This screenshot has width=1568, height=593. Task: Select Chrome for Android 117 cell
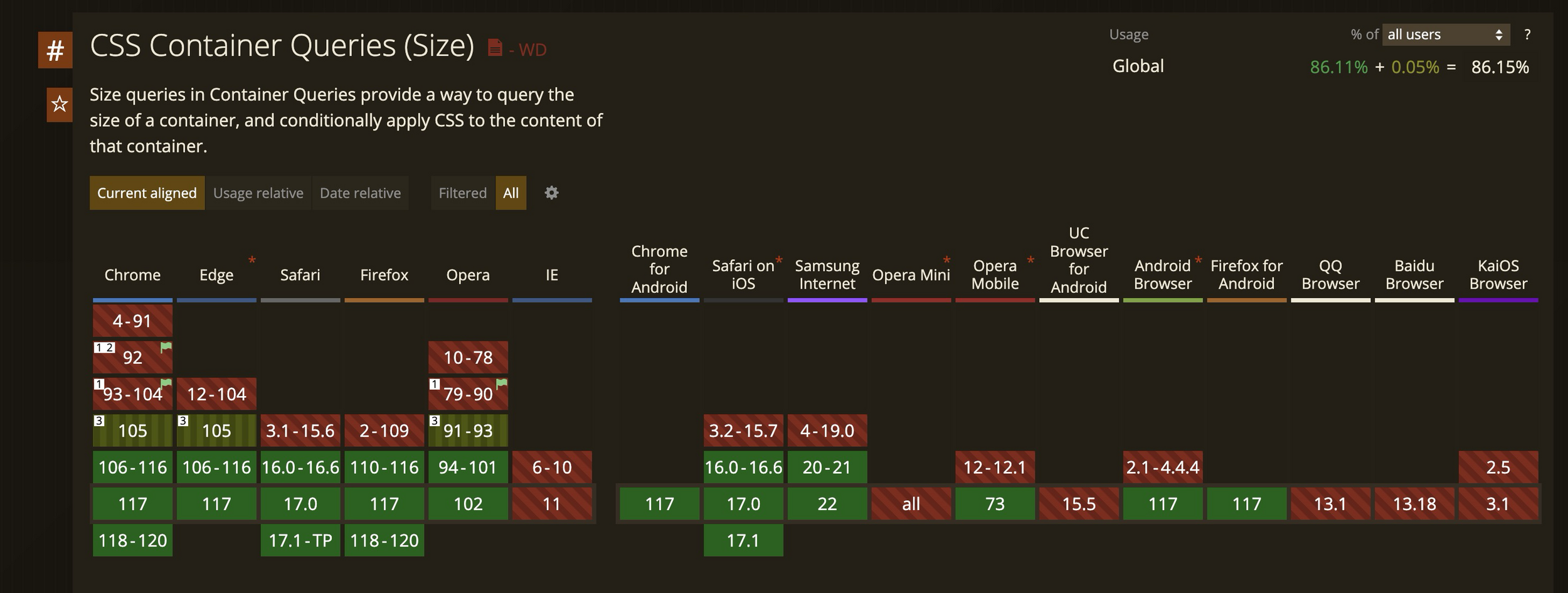(659, 504)
